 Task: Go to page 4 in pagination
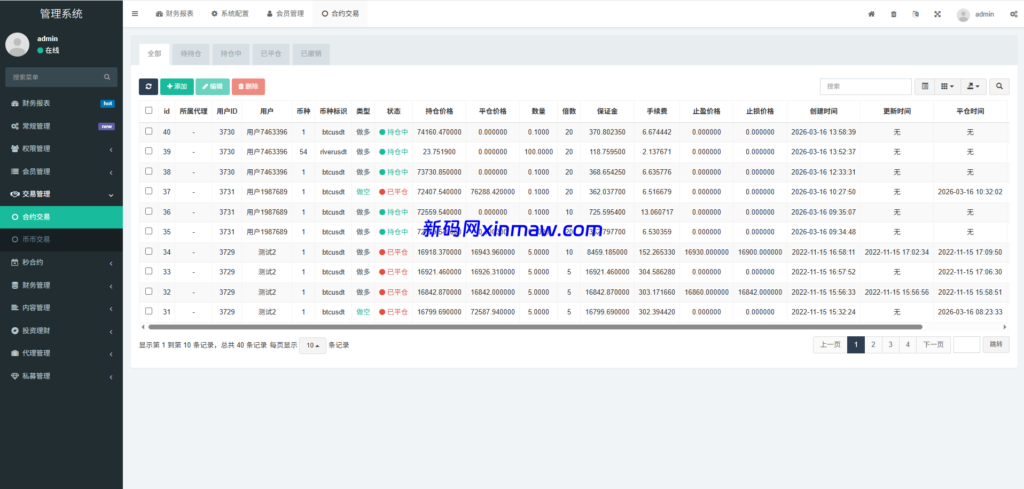(907, 345)
